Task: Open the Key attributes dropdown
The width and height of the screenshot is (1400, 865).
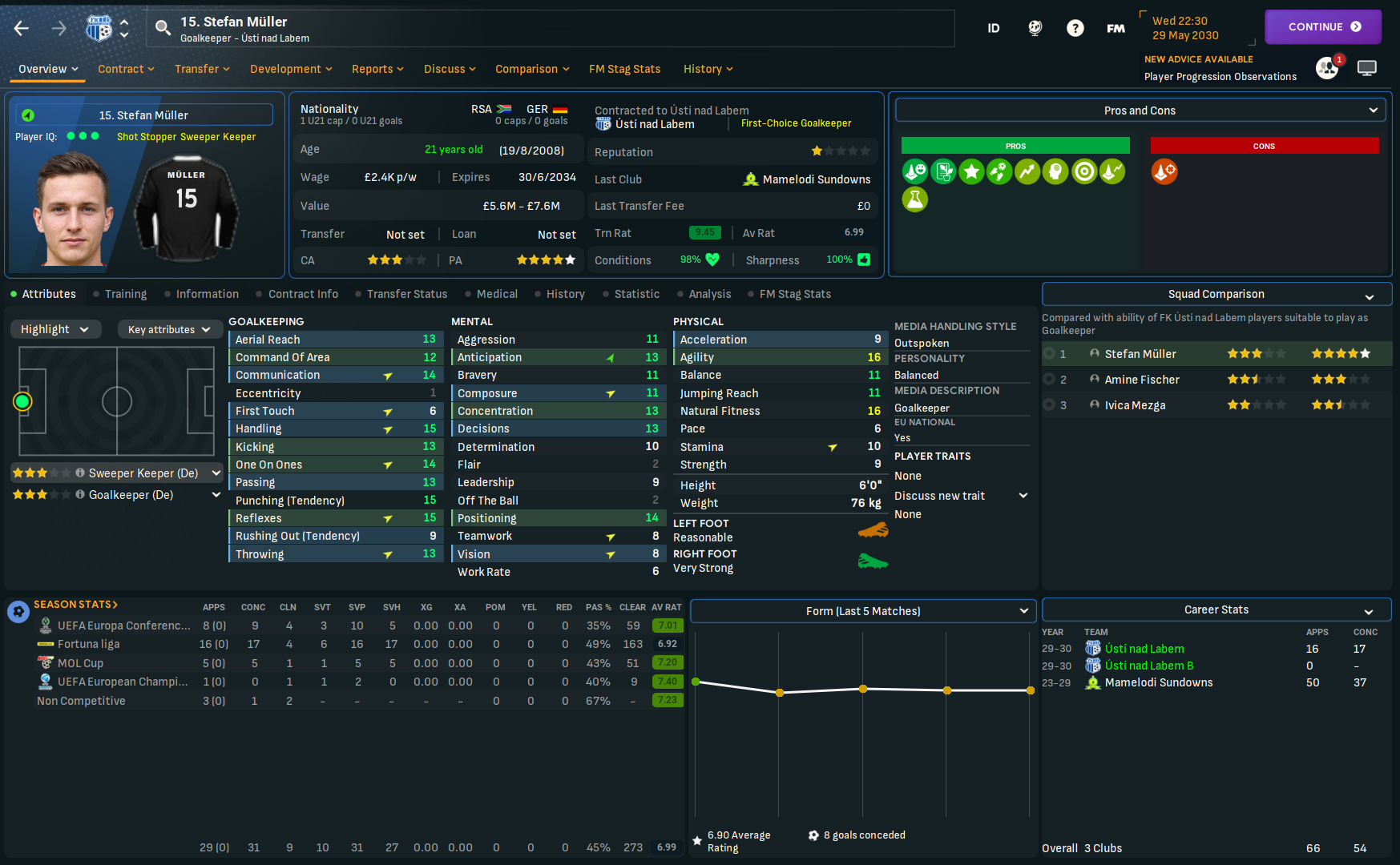Action: 169,329
